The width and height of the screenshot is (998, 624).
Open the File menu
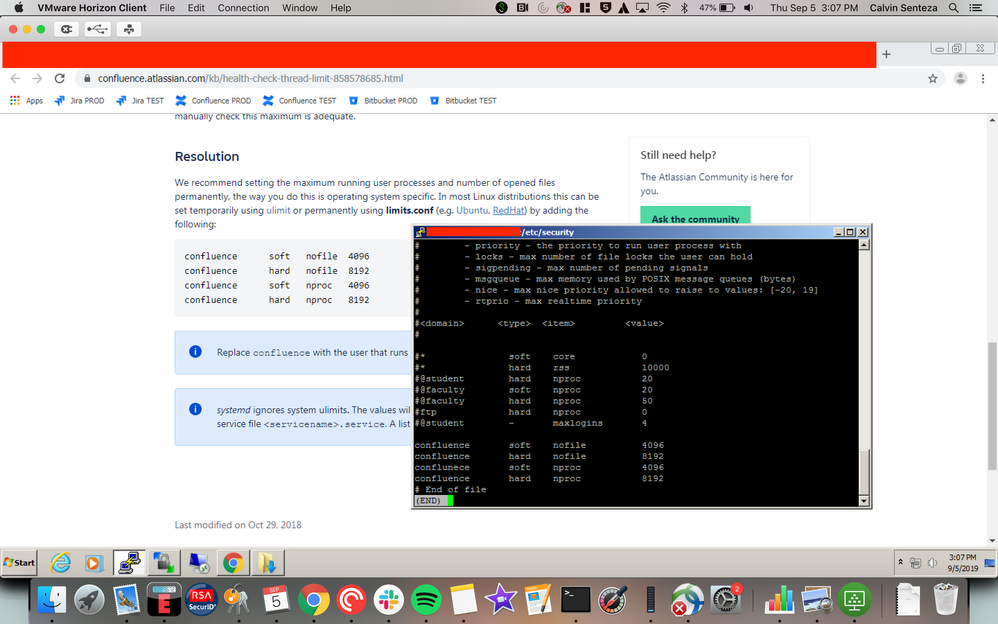(x=167, y=8)
